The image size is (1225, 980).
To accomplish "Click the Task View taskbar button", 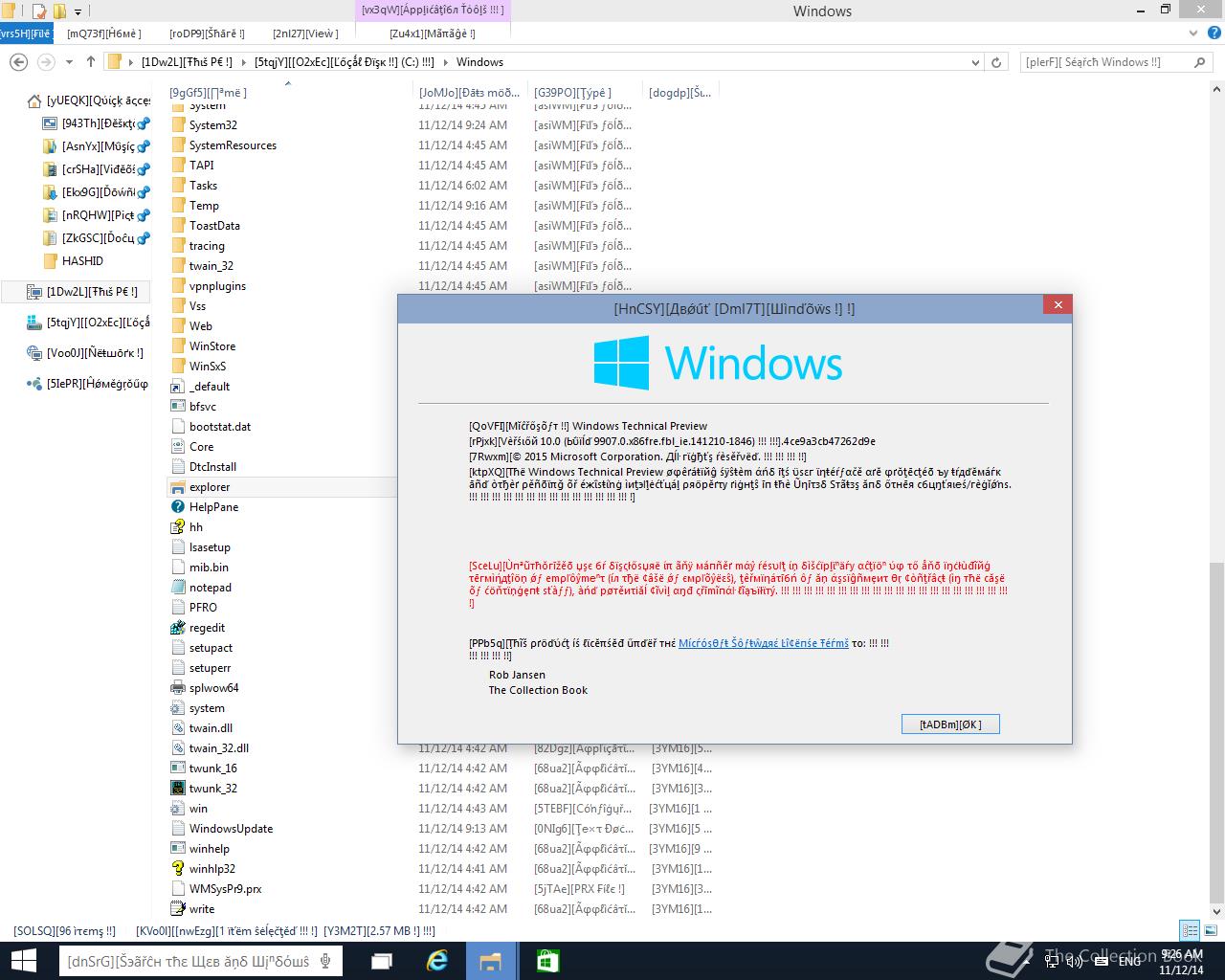I will coord(382,961).
